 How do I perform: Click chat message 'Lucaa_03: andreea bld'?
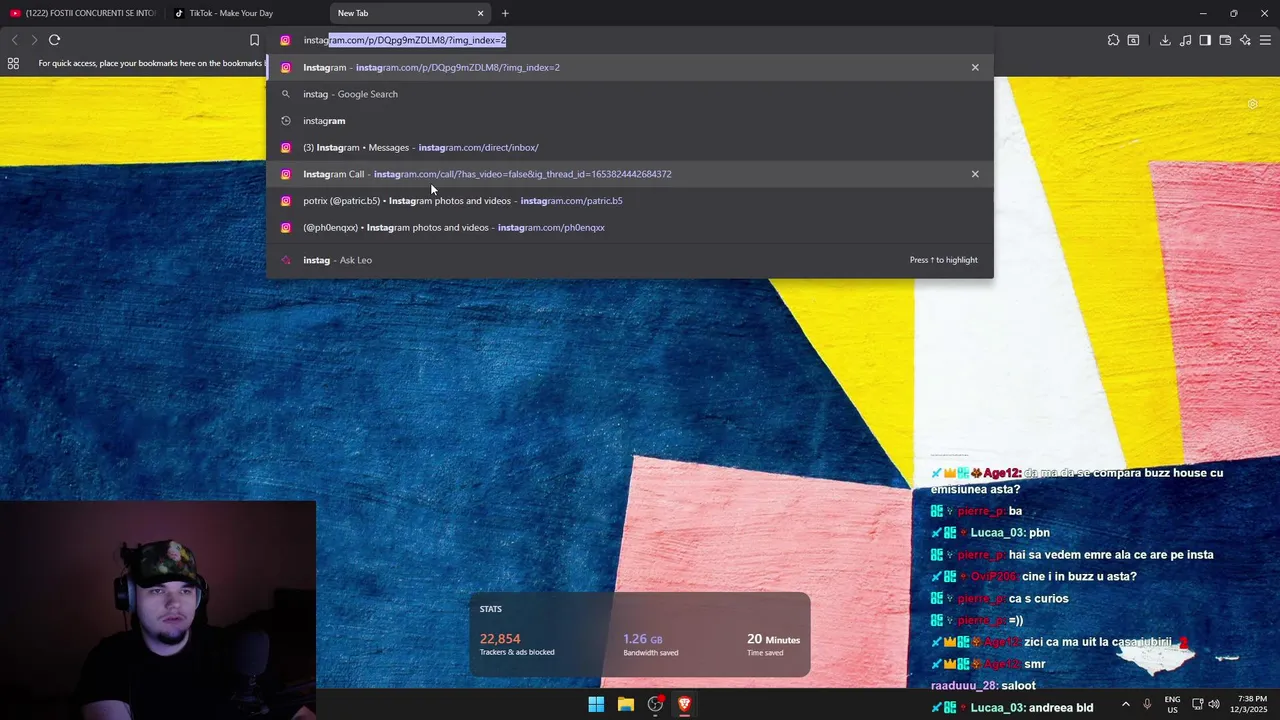pyautogui.click(x=1010, y=707)
